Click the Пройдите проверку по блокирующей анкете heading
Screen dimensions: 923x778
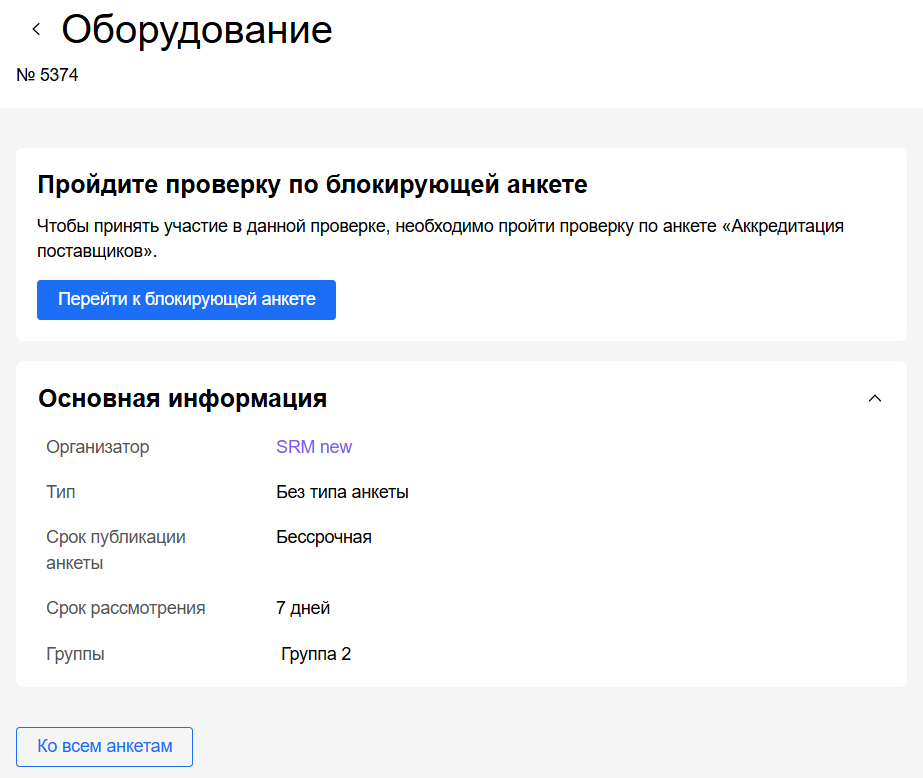(312, 185)
